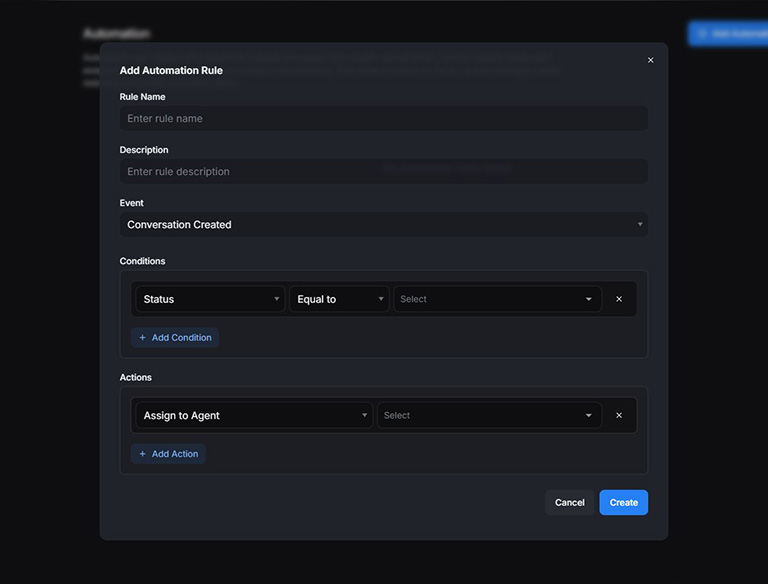The image size is (768, 584).
Task: Click the Description input field
Action: [x=383, y=172]
